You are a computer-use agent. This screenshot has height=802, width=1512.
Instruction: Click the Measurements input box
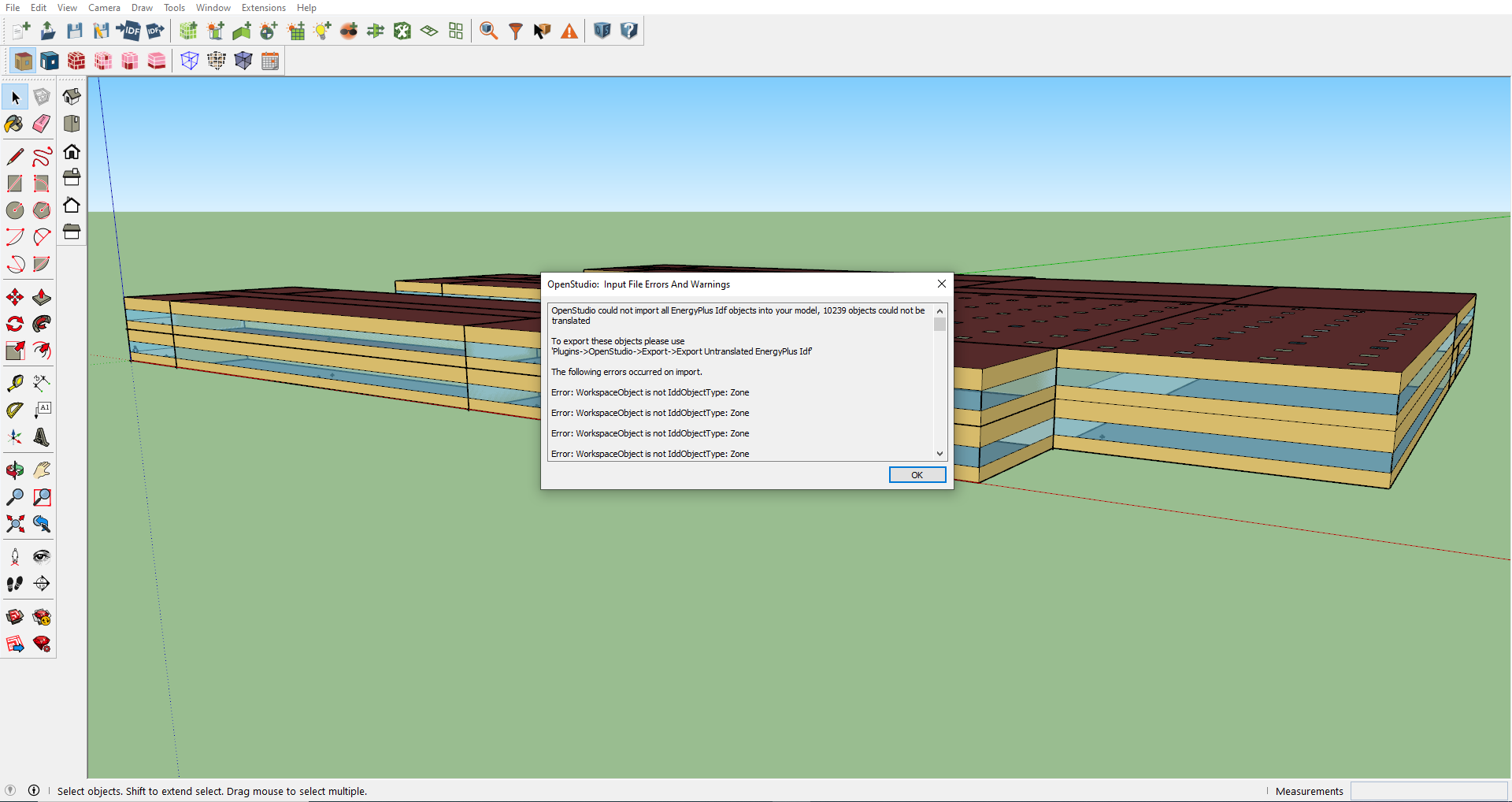pyautogui.click(x=1428, y=791)
